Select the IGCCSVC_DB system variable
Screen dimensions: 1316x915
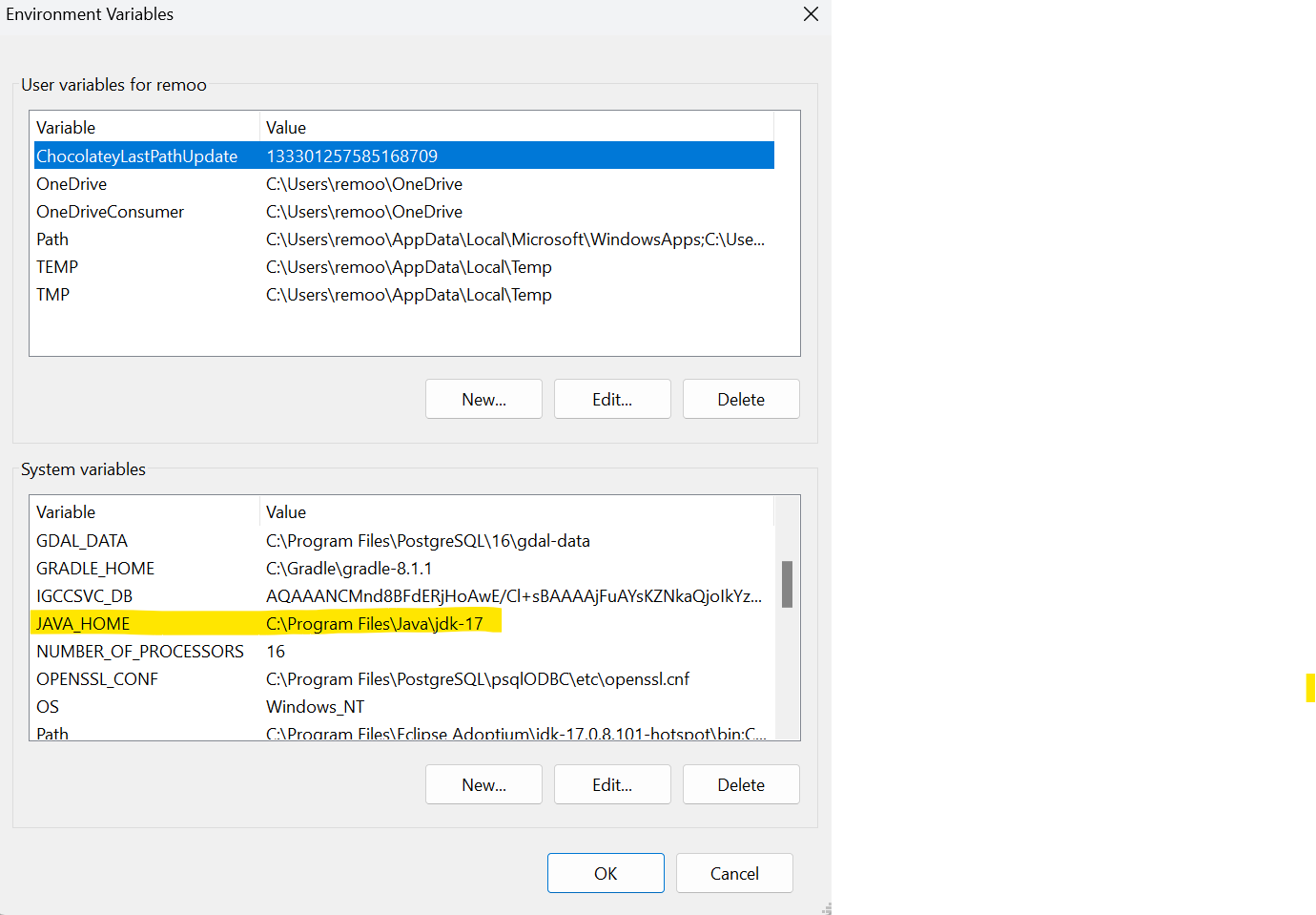403,595
